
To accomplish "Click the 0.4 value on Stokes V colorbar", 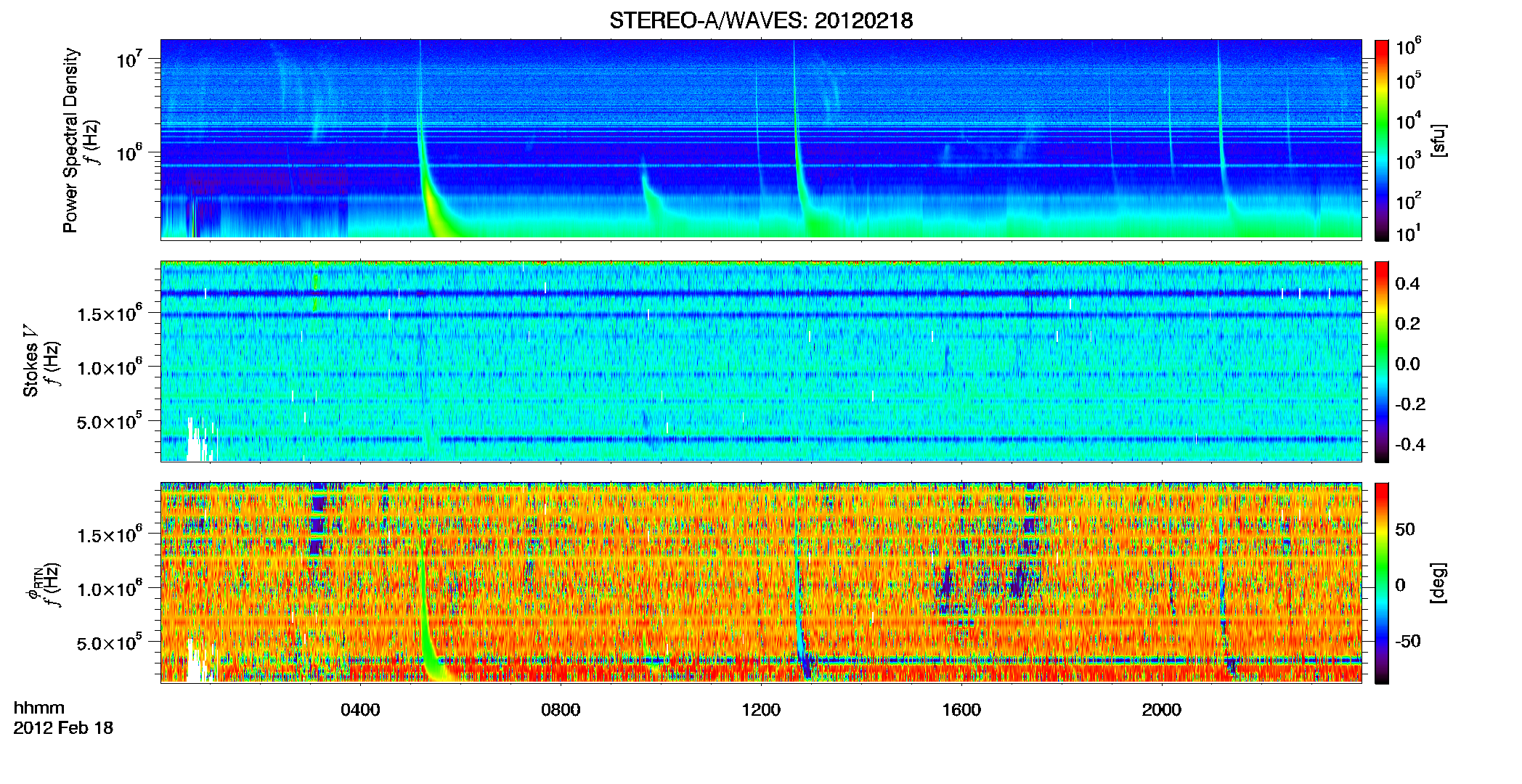I will pos(1407,284).
